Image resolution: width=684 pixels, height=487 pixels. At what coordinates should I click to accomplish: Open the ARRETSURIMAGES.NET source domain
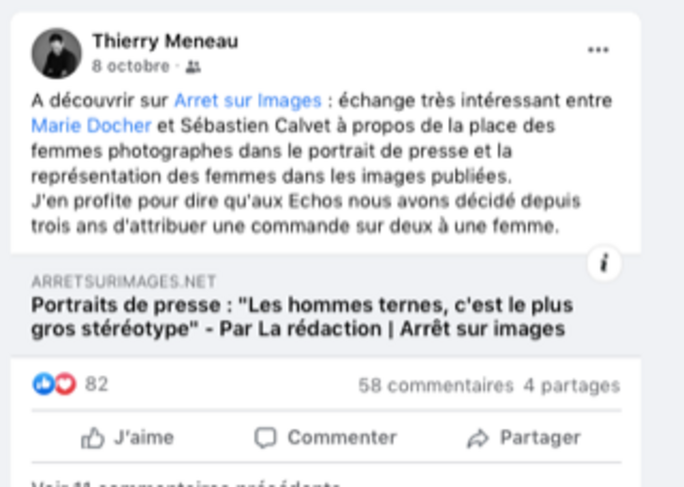tap(124, 281)
